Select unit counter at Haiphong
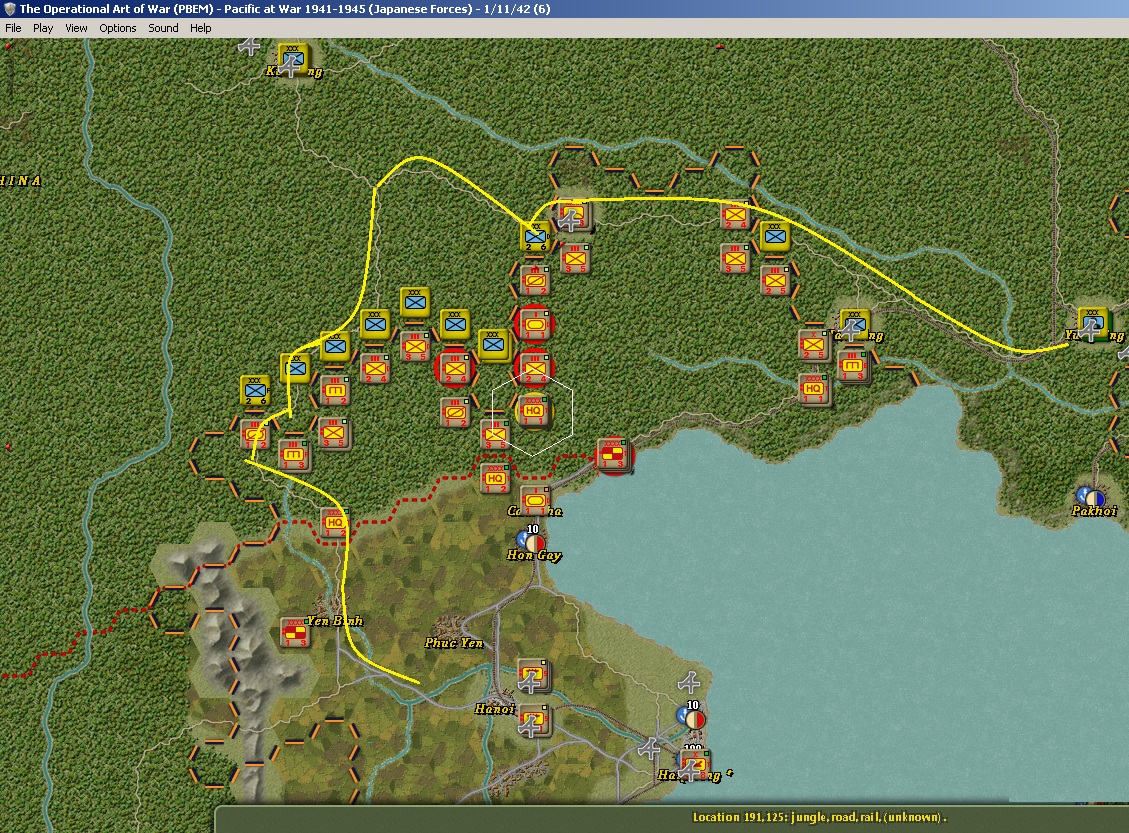1129x833 pixels. click(x=695, y=765)
